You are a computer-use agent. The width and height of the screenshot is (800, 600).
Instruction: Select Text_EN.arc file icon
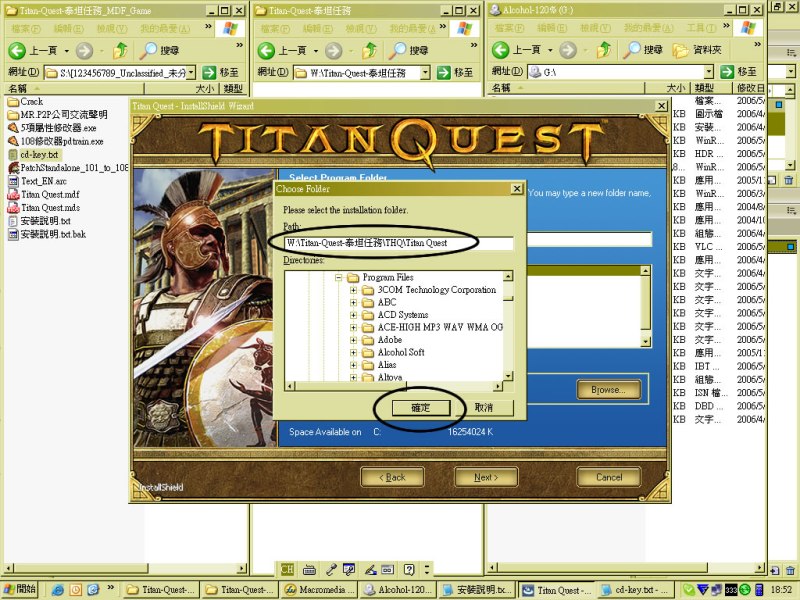13,181
